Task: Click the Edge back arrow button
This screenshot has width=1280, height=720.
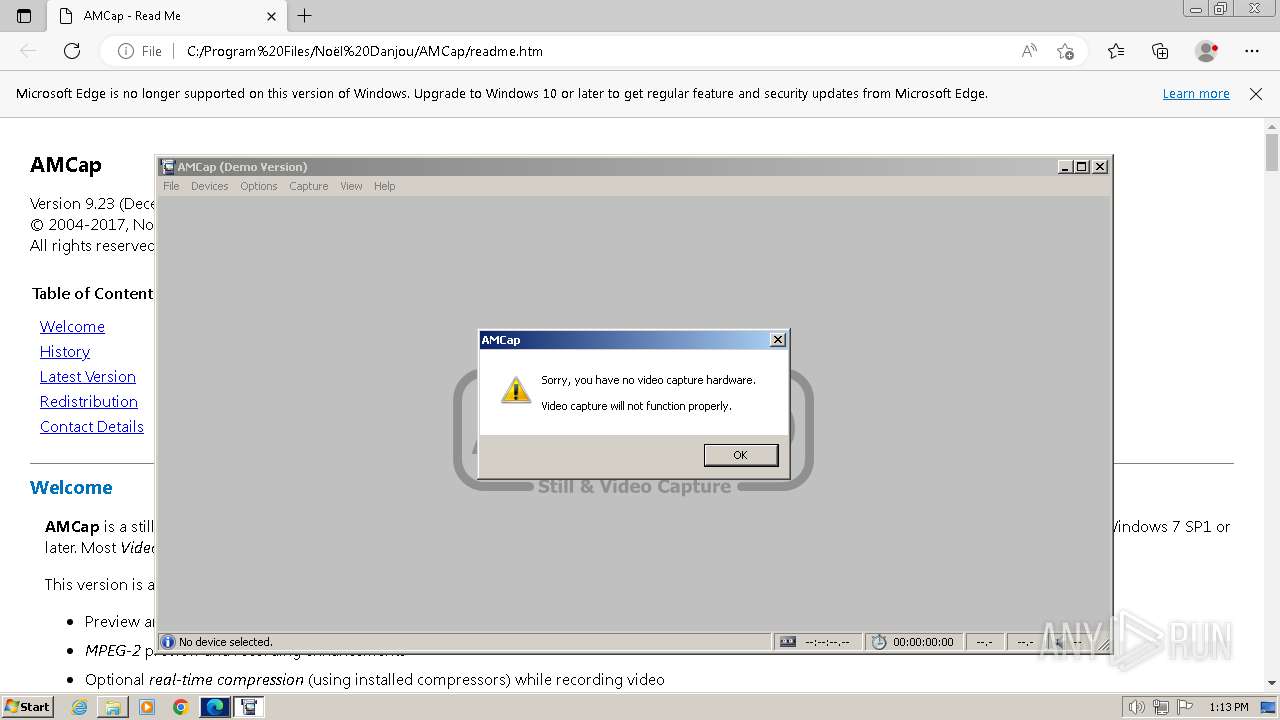Action: point(28,51)
